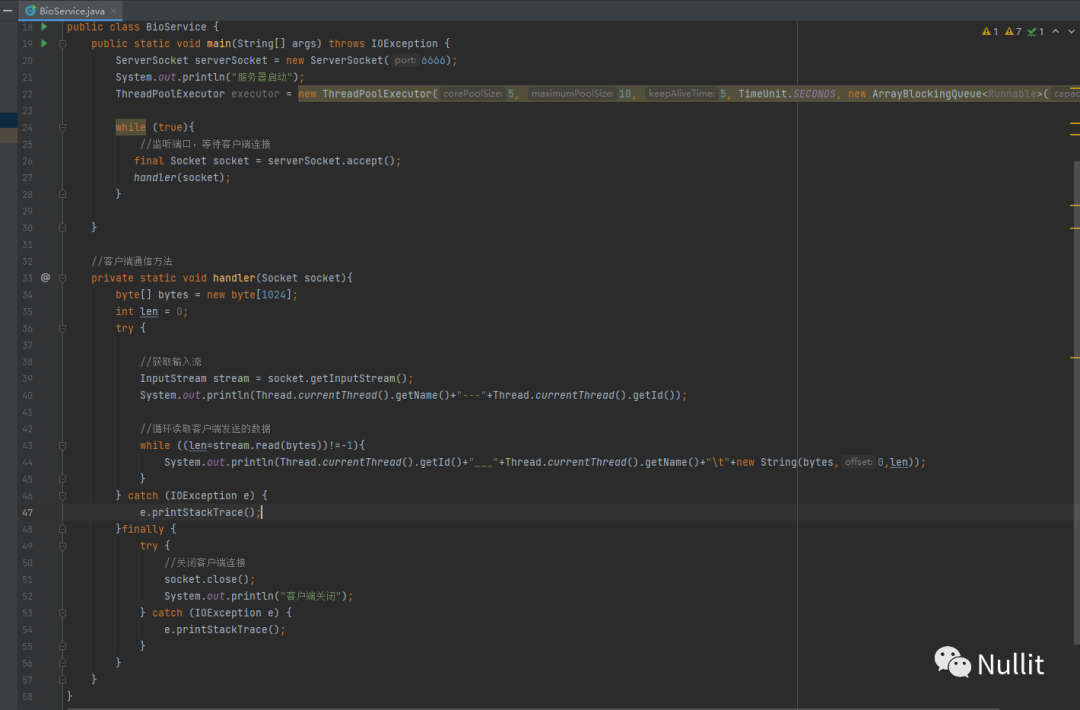Click 'ArrayBlockingQueue' on line 22

click(926, 94)
